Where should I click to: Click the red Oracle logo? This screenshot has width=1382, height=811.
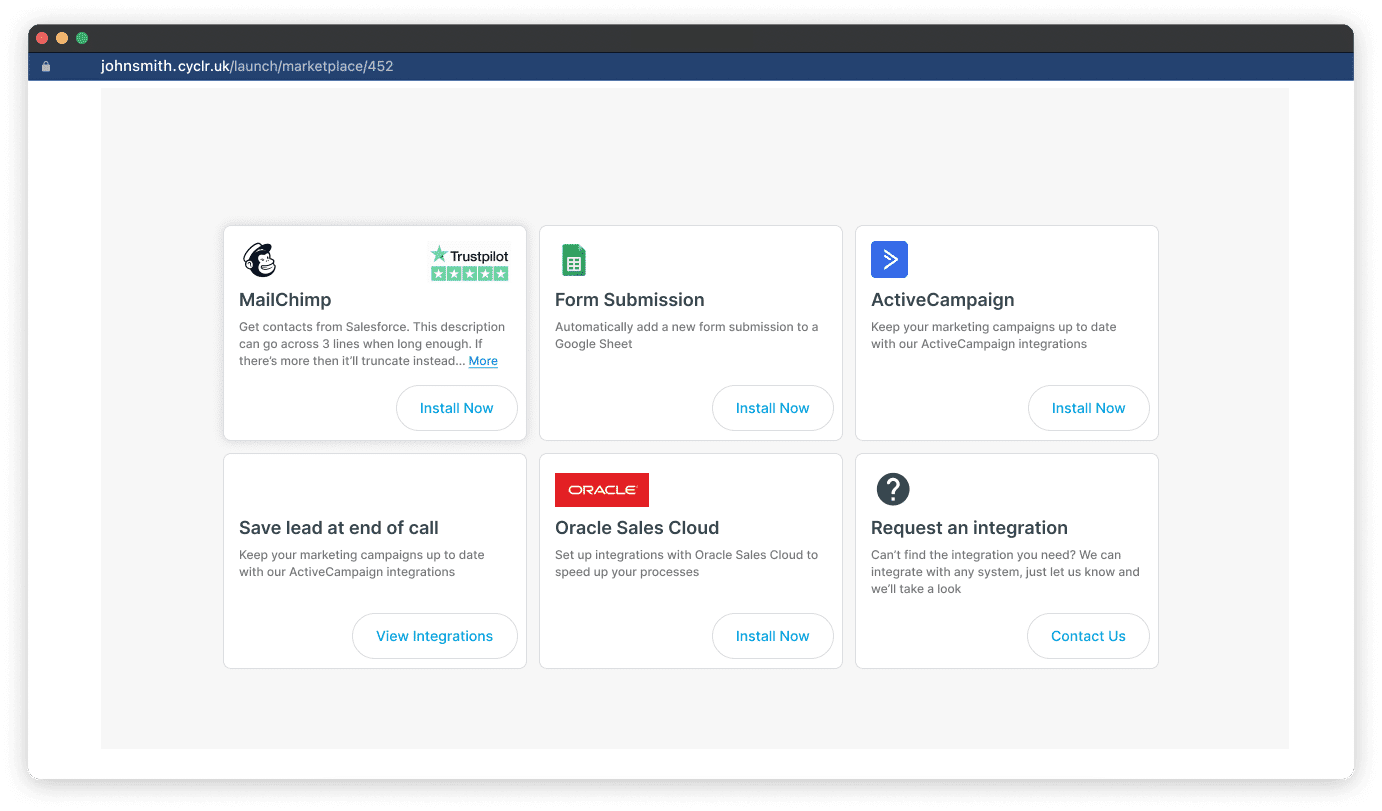(x=601, y=490)
